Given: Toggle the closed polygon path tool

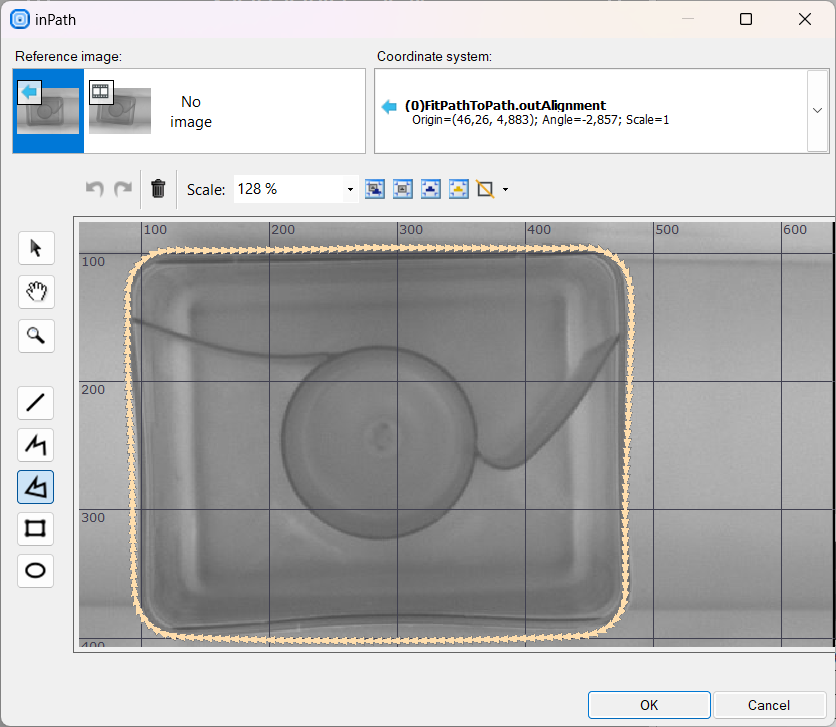Looking at the screenshot, I should (x=36, y=487).
